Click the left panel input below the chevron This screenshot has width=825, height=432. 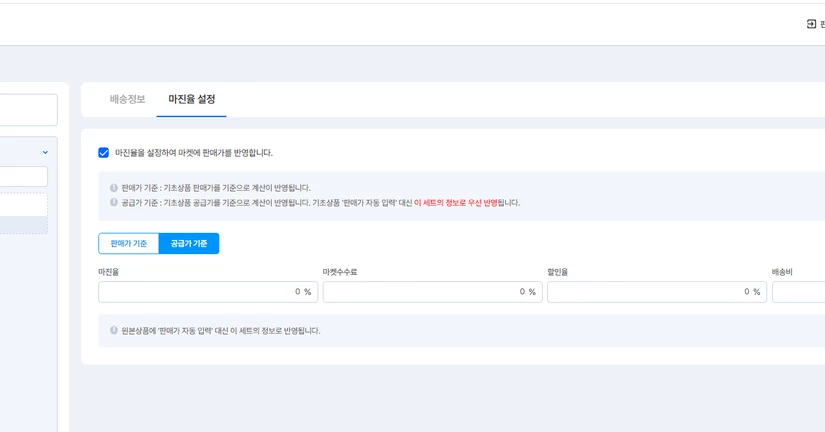(x=24, y=176)
